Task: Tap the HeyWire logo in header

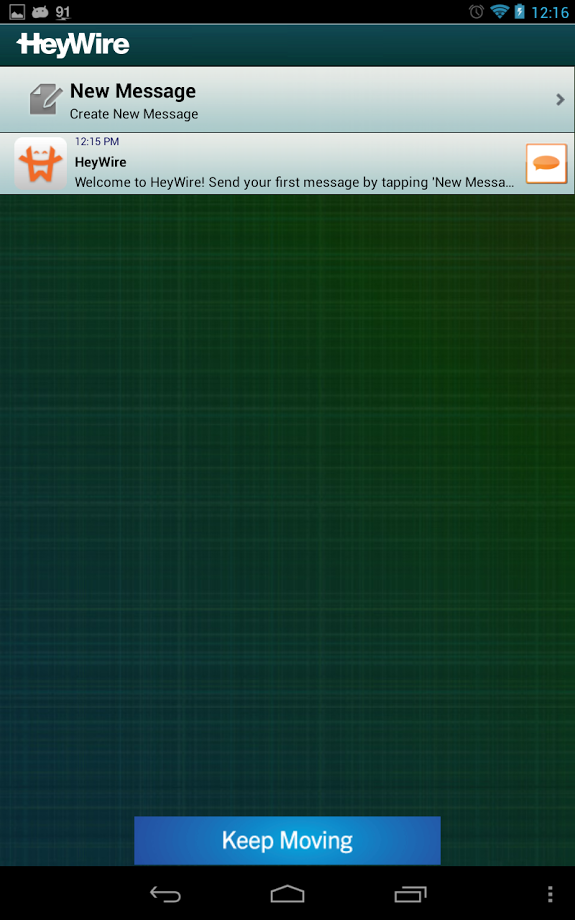Action: [x=73, y=45]
